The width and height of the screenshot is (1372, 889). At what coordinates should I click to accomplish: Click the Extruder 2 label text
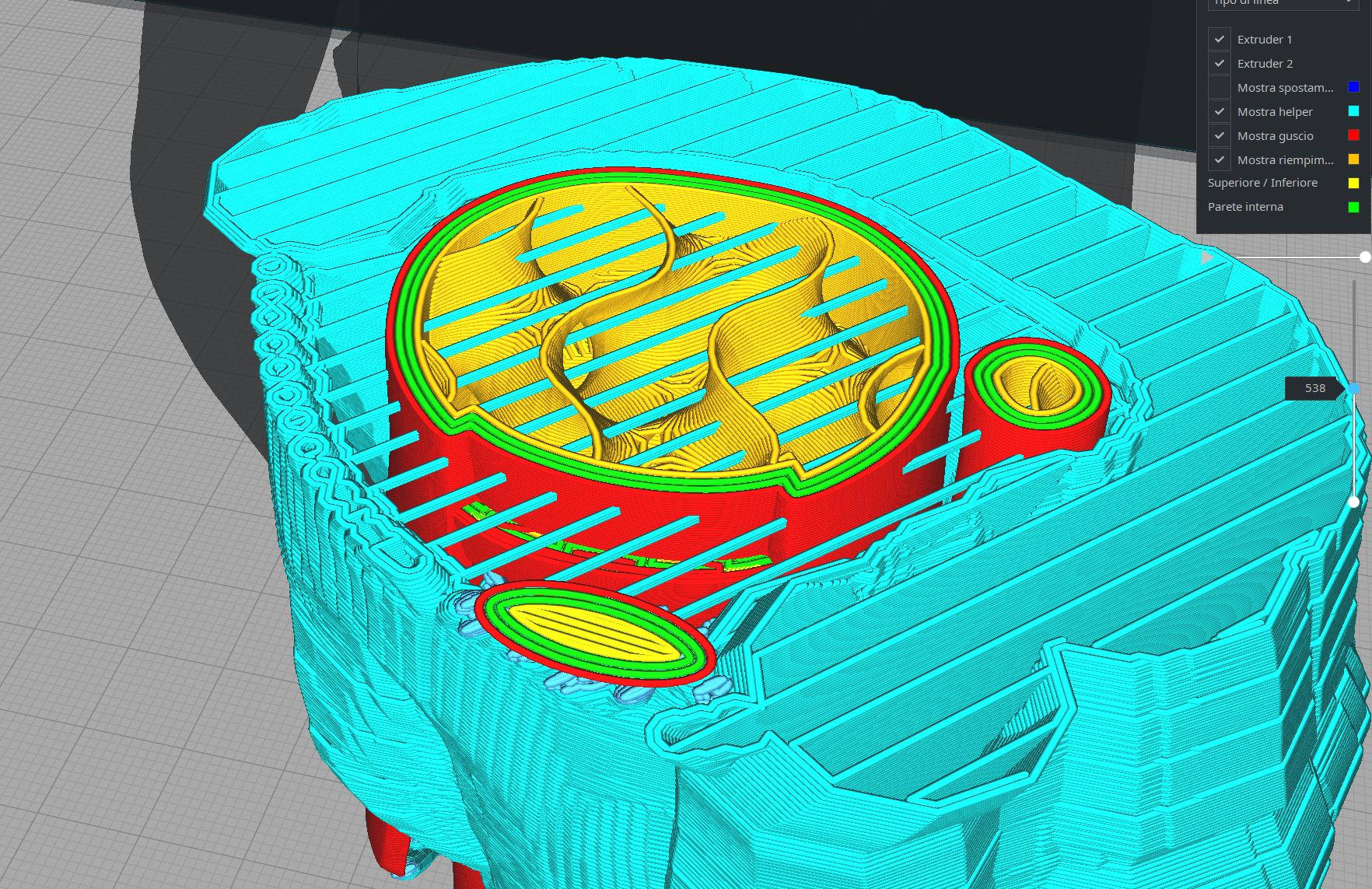pos(1265,64)
